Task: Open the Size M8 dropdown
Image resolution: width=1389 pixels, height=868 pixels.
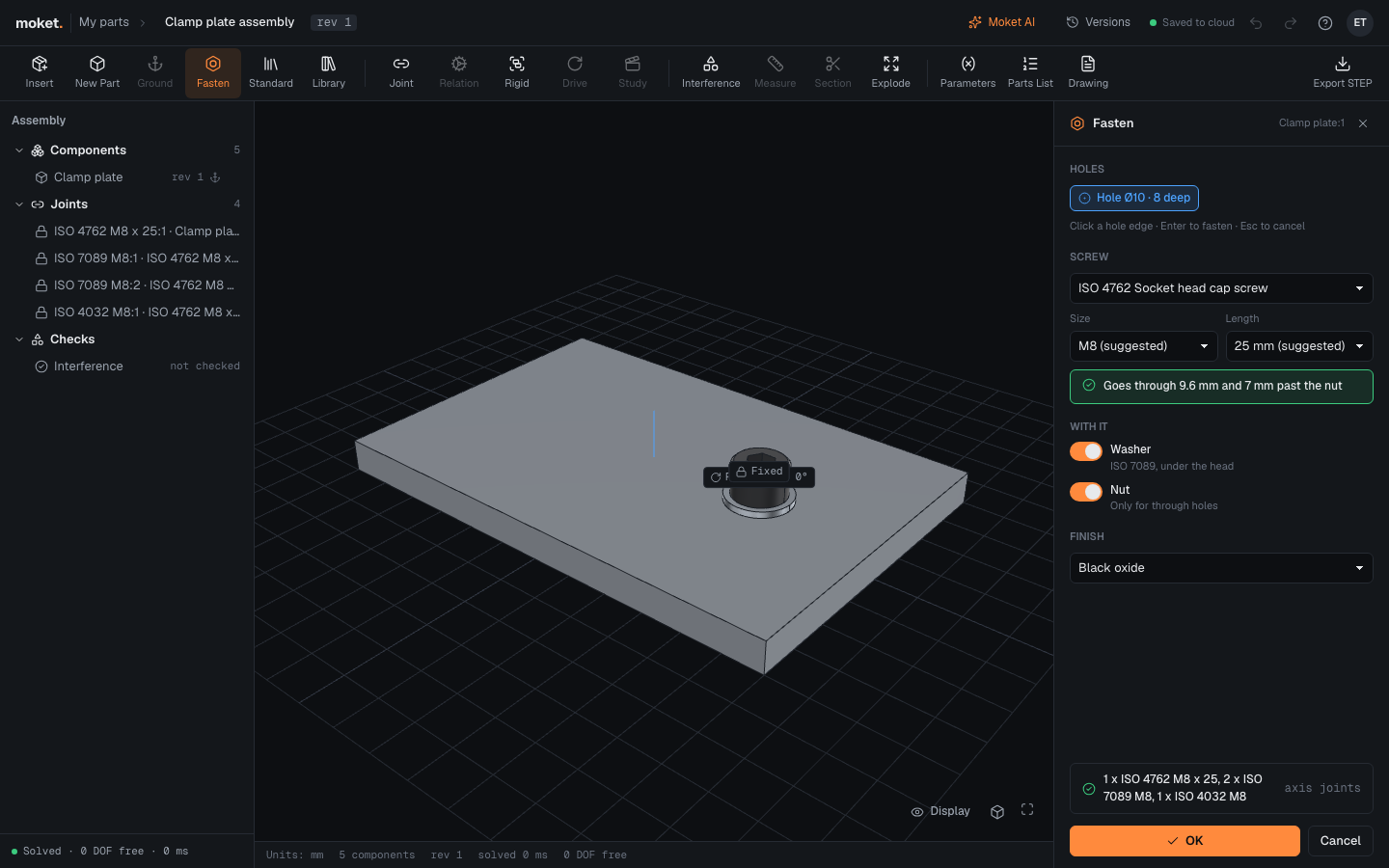Action: pos(1143,346)
